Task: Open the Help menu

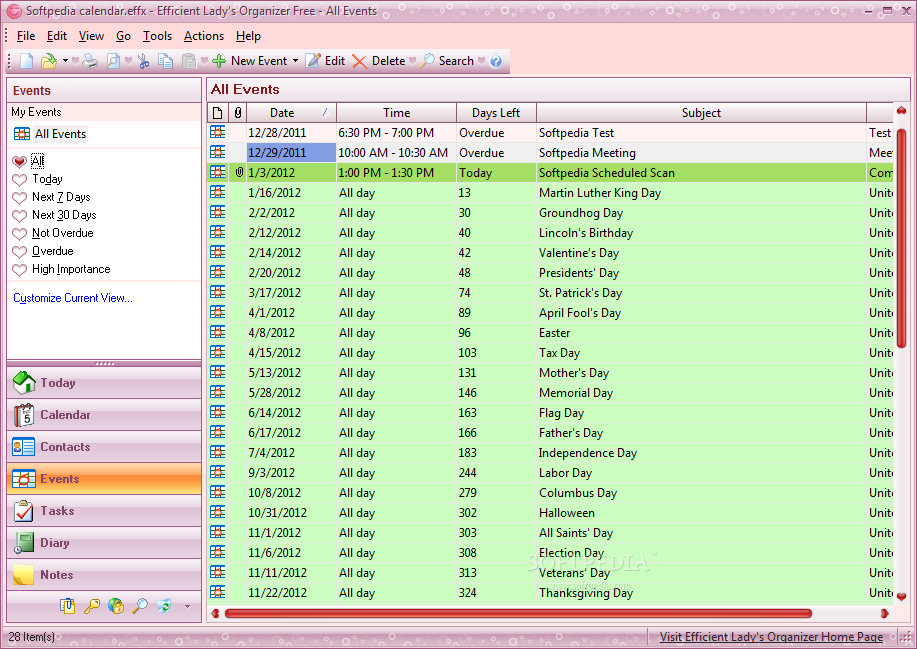Action: pos(248,36)
